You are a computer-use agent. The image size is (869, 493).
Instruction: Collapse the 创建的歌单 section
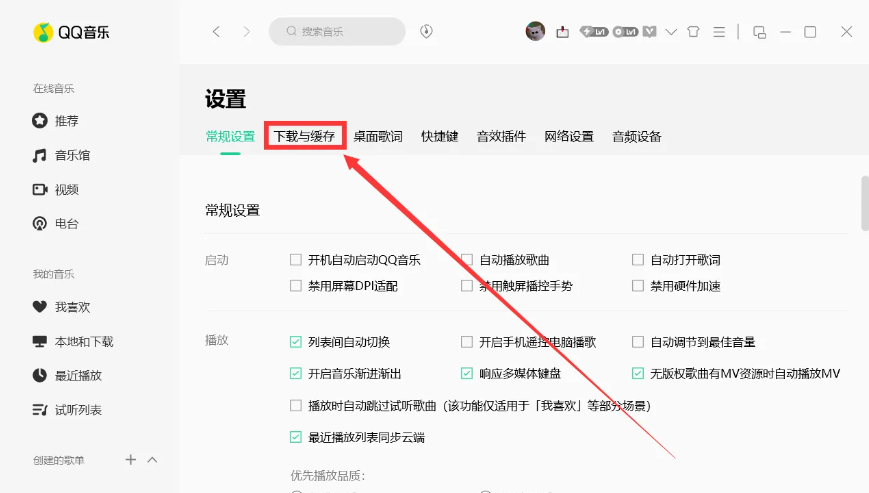coord(153,460)
